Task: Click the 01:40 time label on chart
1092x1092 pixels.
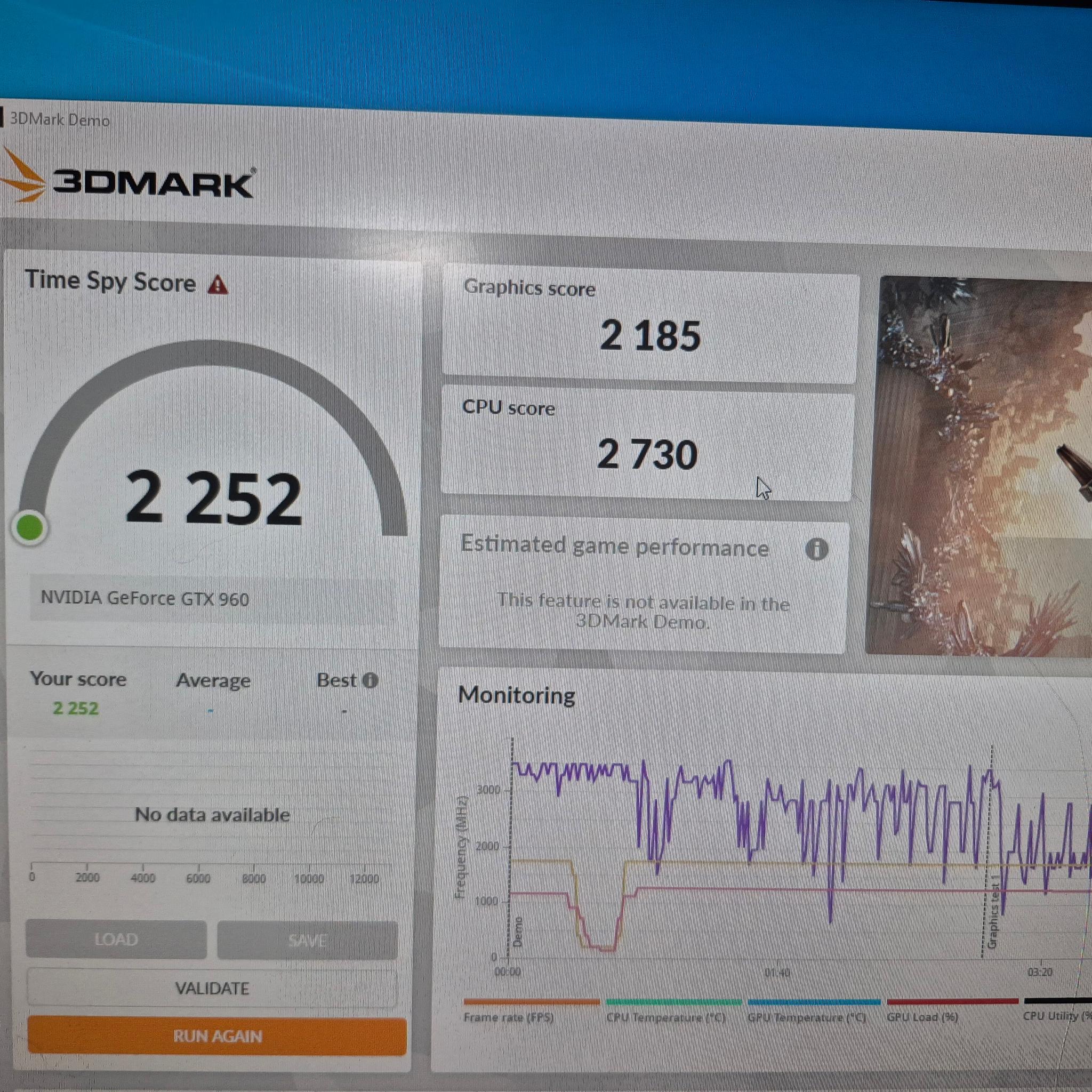Action: (777, 973)
